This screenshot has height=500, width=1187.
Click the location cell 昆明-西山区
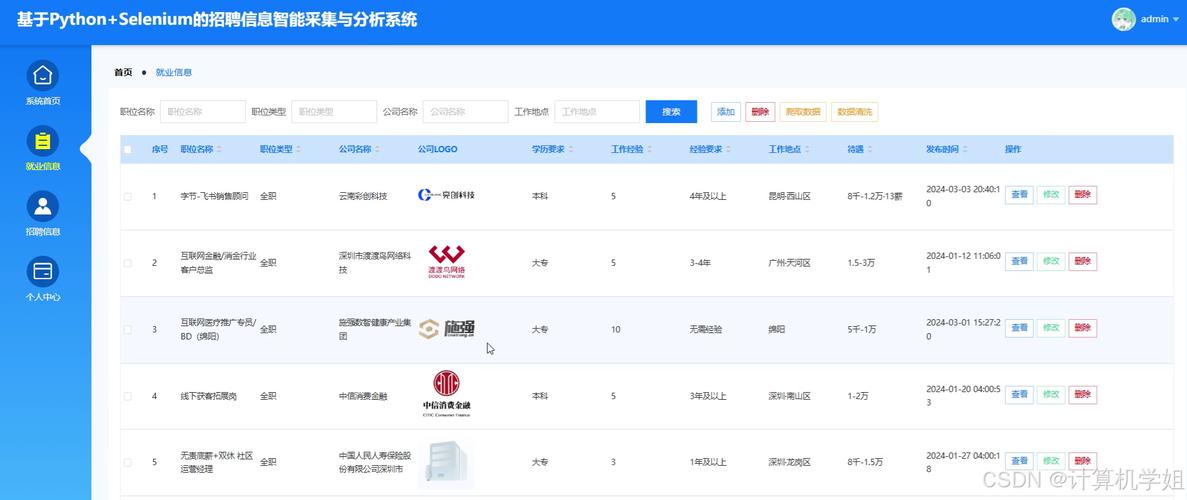tap(790, 196)
